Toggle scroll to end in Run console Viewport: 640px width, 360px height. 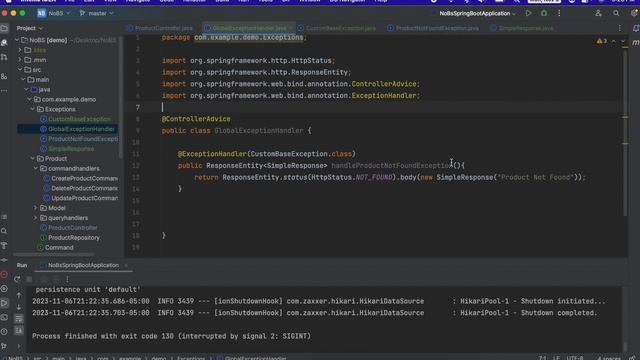(19, 330)
